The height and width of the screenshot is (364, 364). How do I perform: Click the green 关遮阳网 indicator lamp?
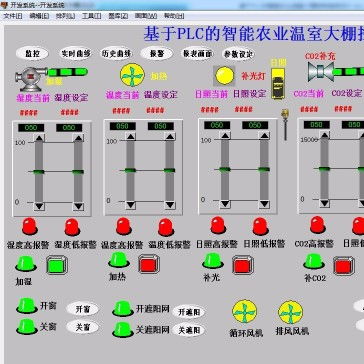pos(123,330)
